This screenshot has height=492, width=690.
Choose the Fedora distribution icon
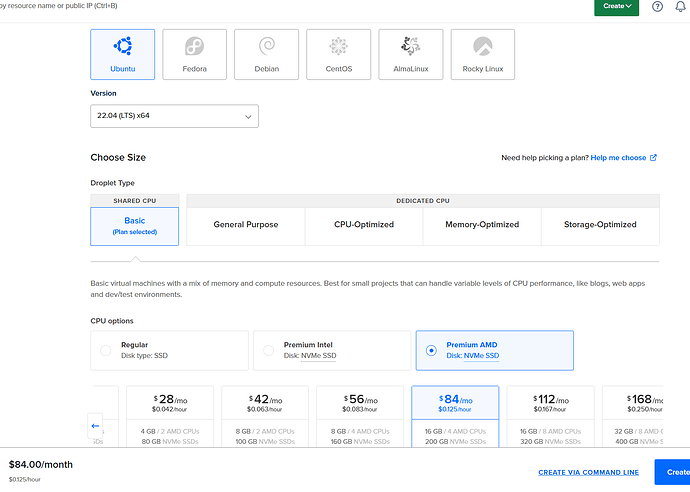point(194,46)
